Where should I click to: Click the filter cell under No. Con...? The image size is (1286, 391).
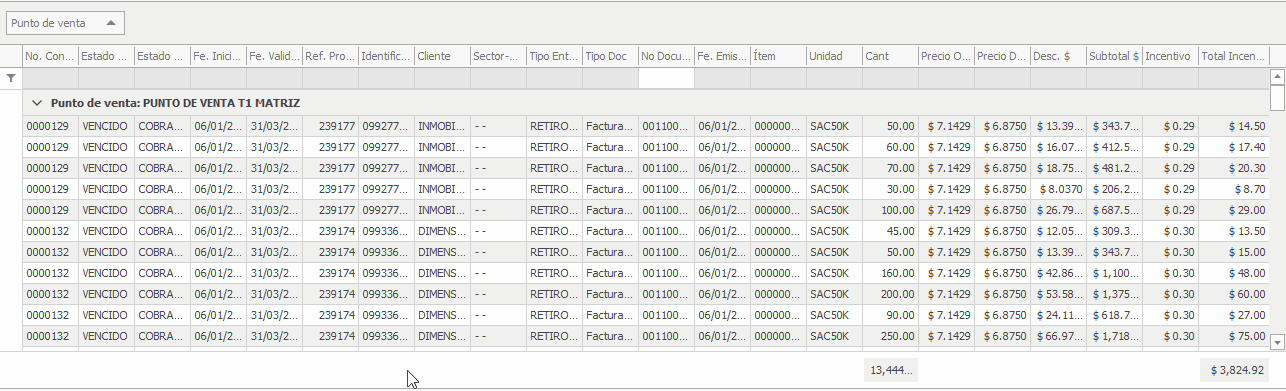click(50, 78)
